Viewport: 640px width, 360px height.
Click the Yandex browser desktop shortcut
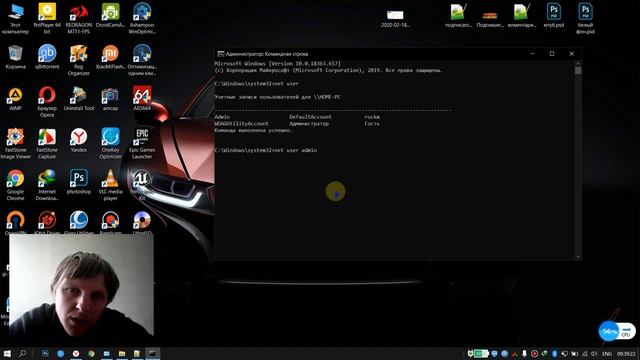coord(78,140)
